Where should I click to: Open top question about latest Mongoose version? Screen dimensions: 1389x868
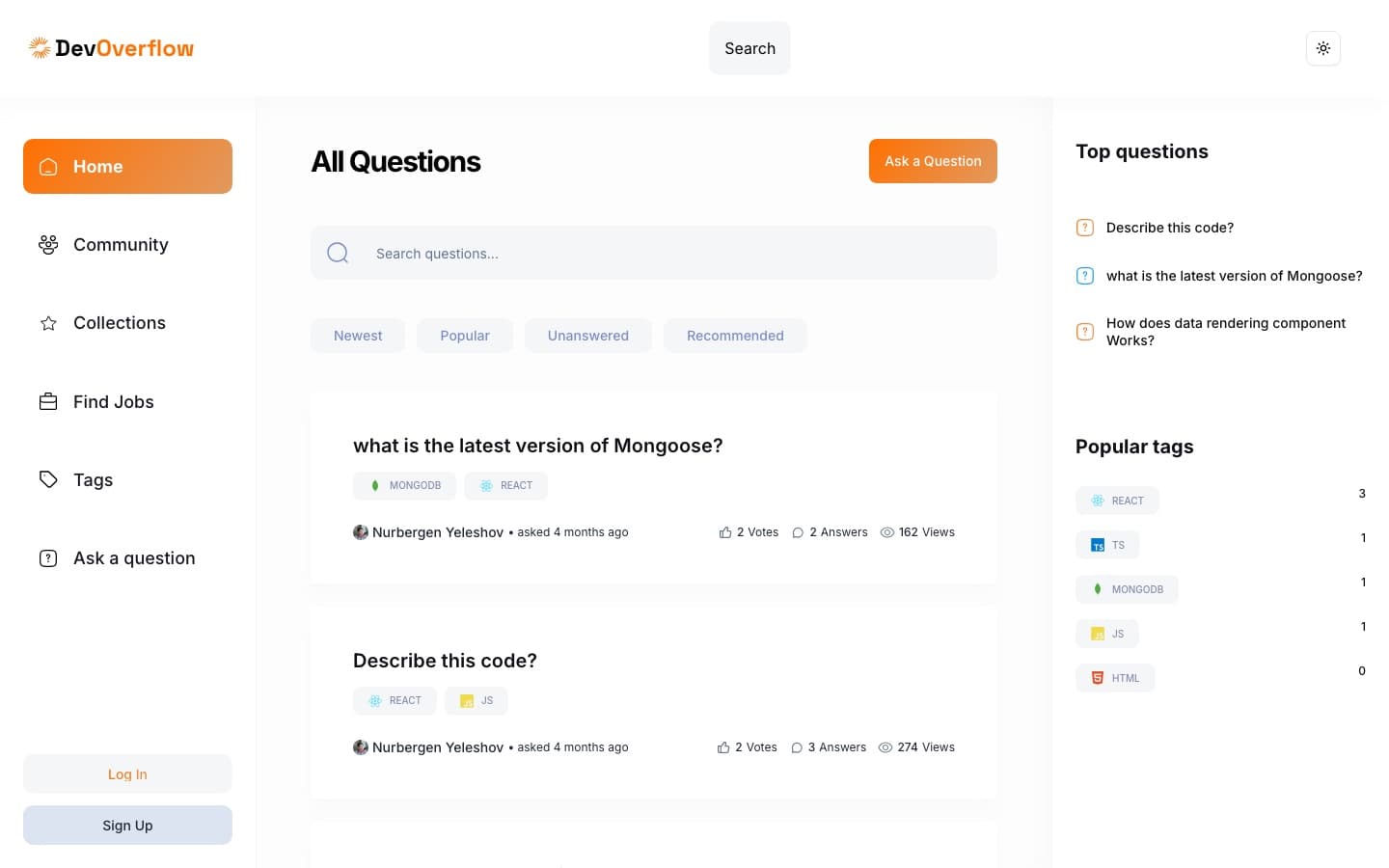click(x=1235, y=276)
